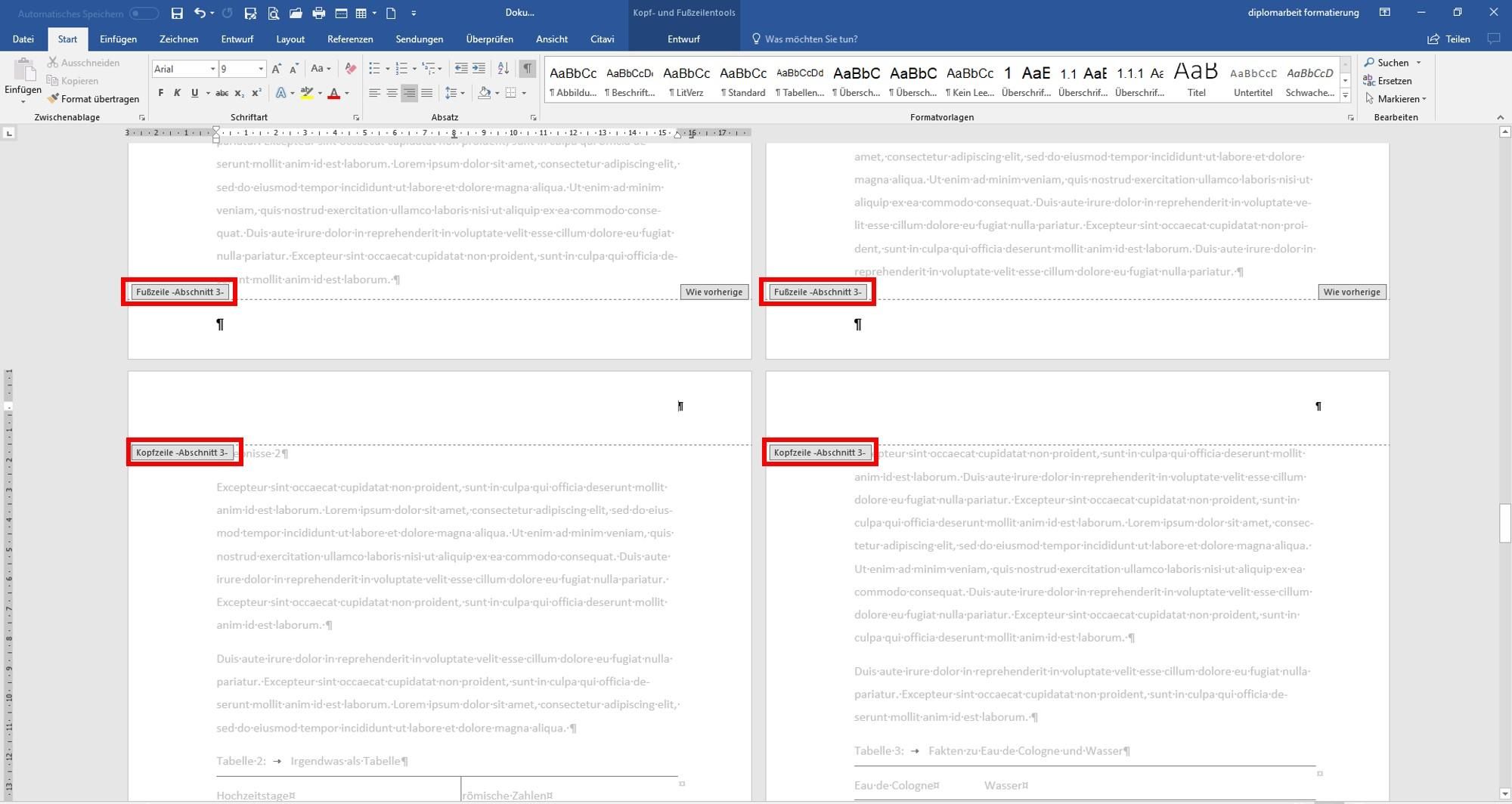
Task: Open the font size dropdown
Action: [261, 69]
